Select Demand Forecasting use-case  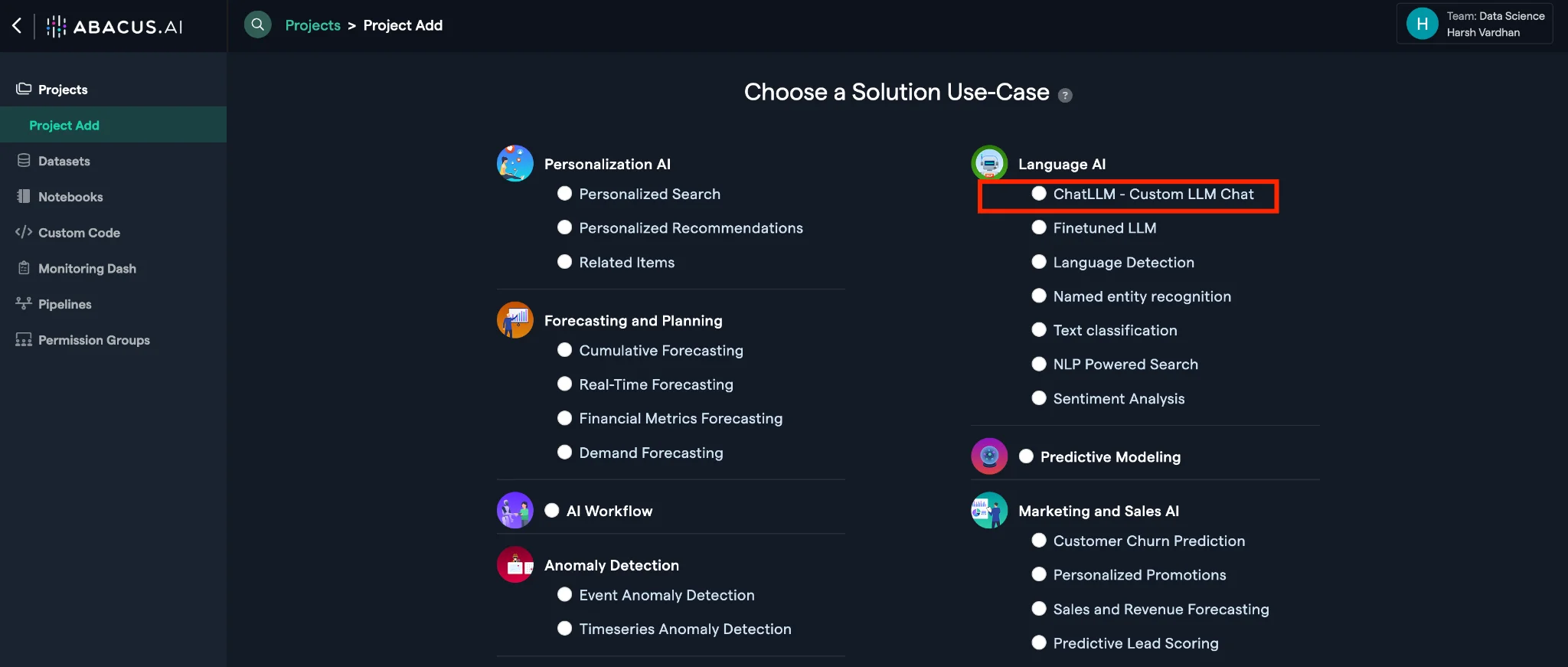coord(565,453)
